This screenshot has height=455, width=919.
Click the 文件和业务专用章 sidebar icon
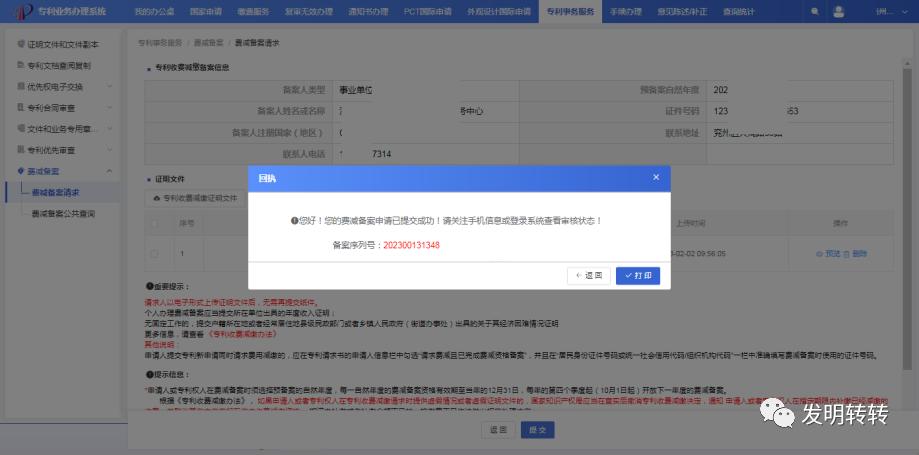click(x=21, y=128)
